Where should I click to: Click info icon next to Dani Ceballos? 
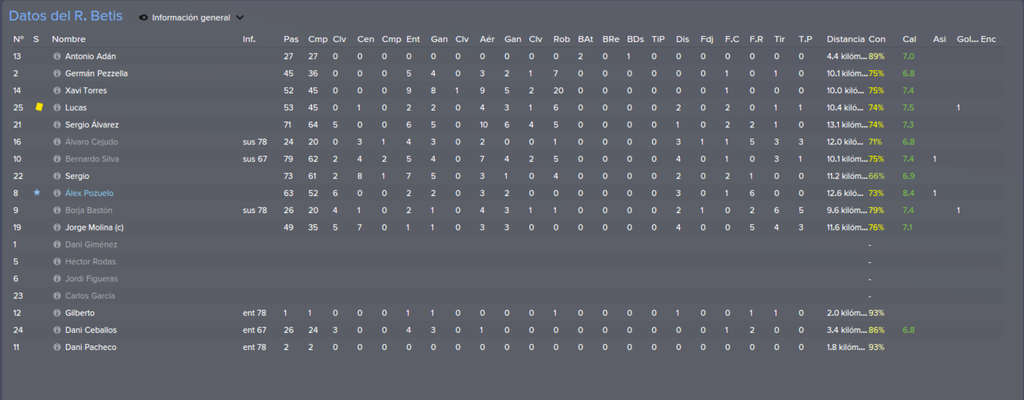(57, 330)
